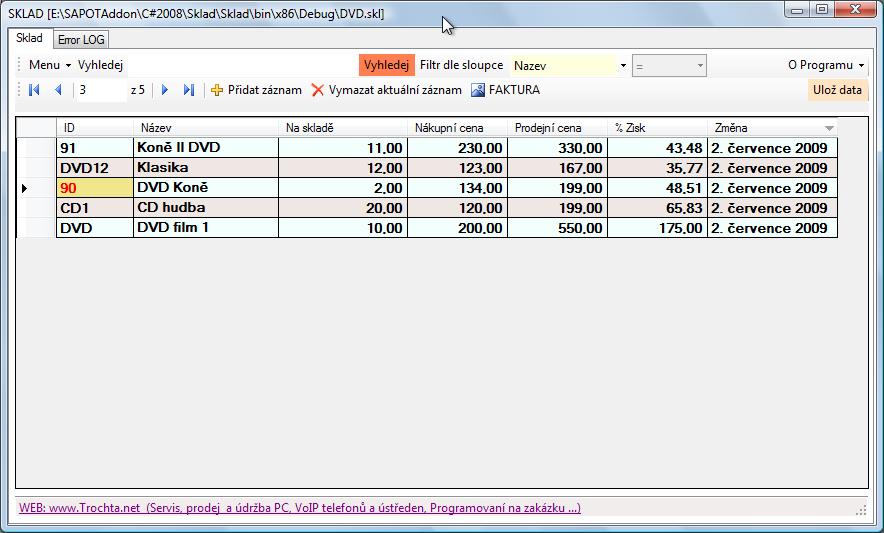884x533 pixels.
Task: Click the Změna column sort arrow
Action: coord(829,128)
